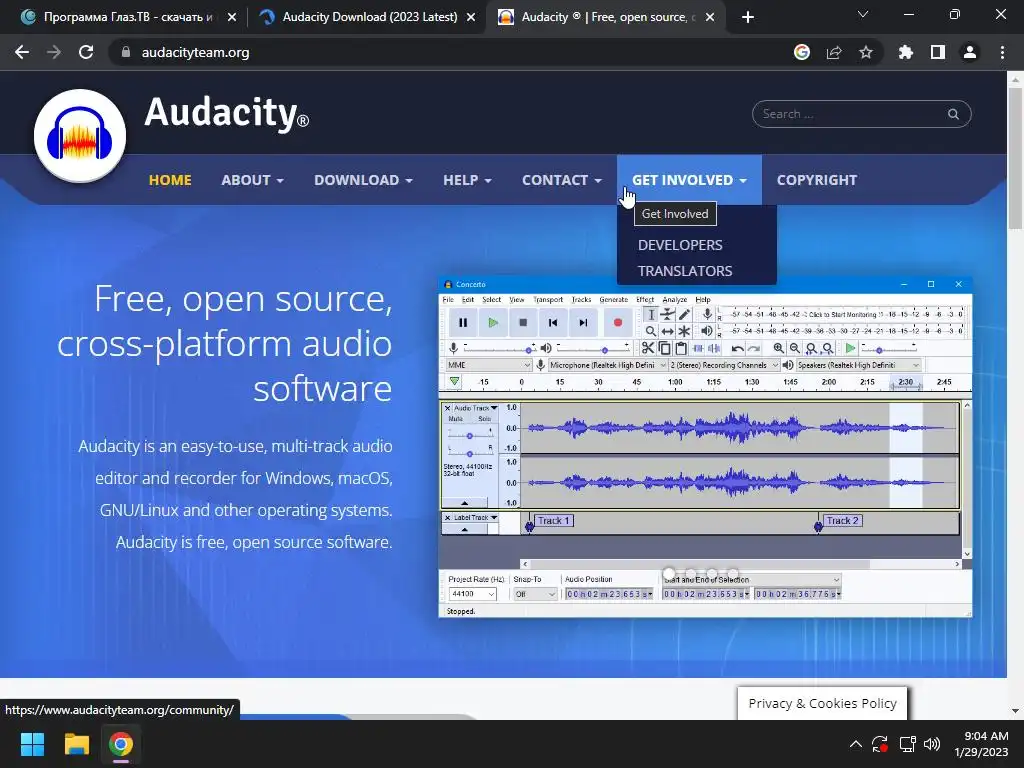Expand the HELP menu
This screenshot has height=768, width=1024.
tap(467, 180)
